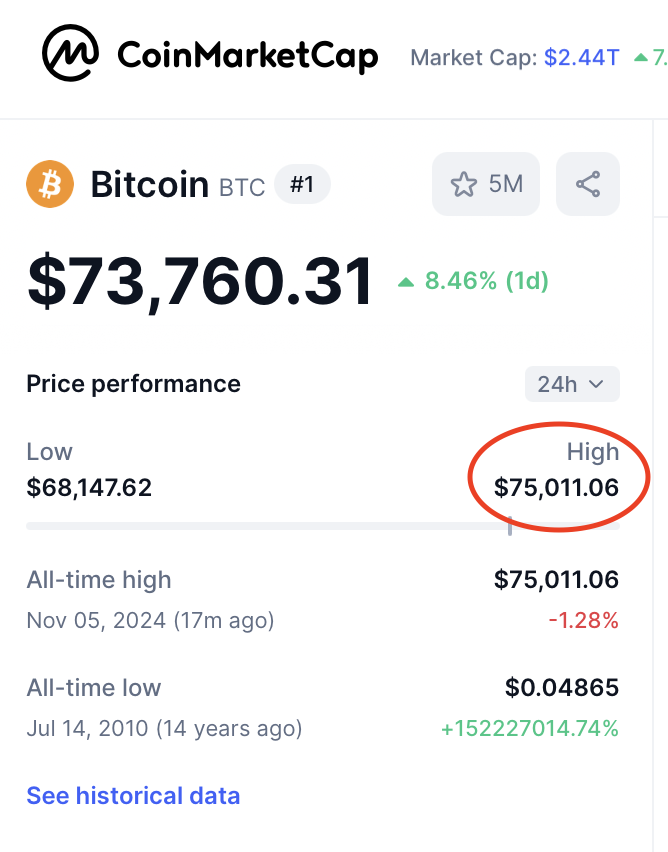Click the green triangle beside 8.46%
The width and height of the screenshot is (668, 852).
click(405, 282)
